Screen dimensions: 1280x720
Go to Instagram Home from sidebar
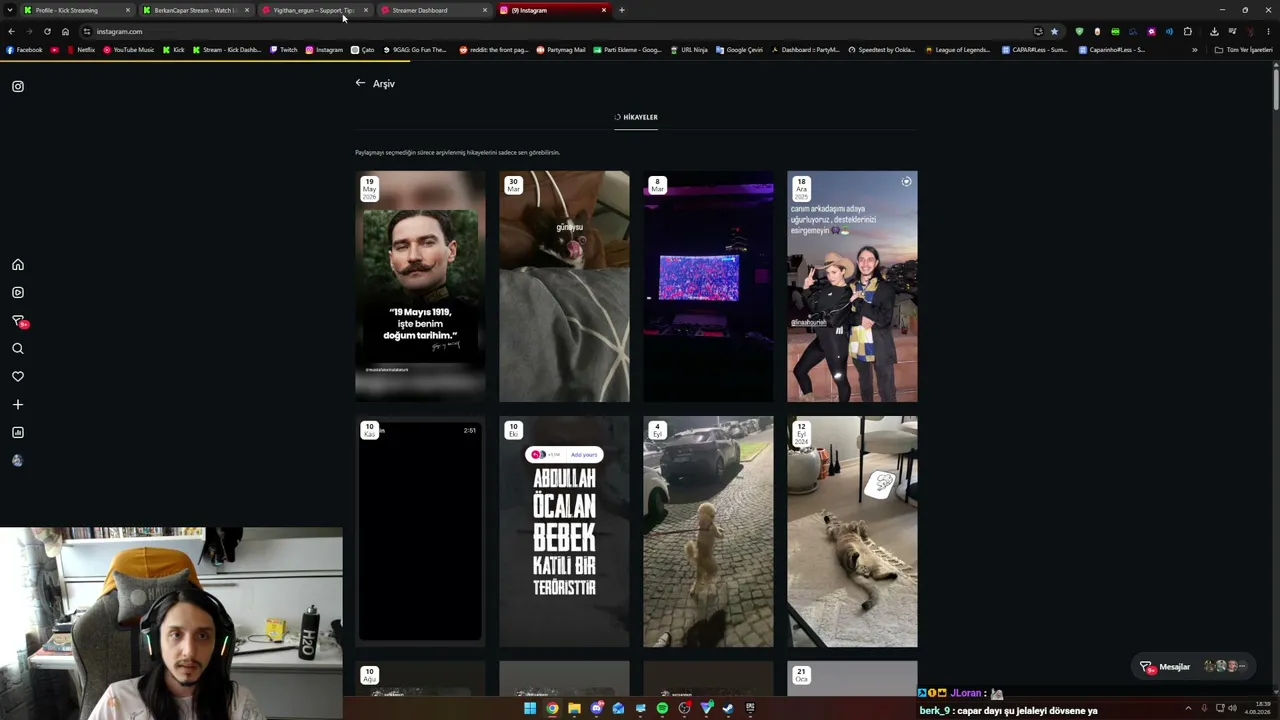[18, 265]
